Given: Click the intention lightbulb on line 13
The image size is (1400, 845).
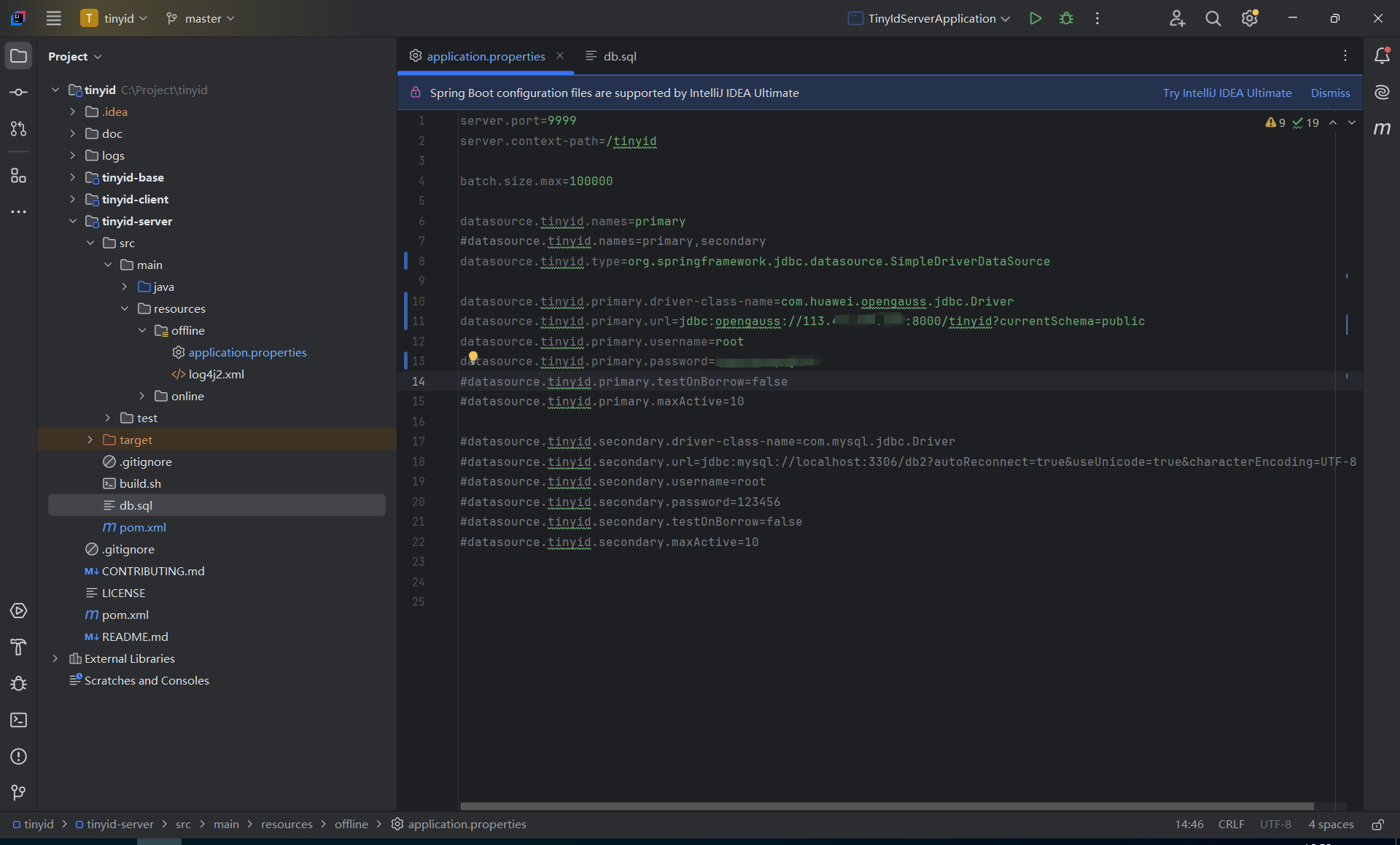Looking at the screenshot, I should 472,357.
